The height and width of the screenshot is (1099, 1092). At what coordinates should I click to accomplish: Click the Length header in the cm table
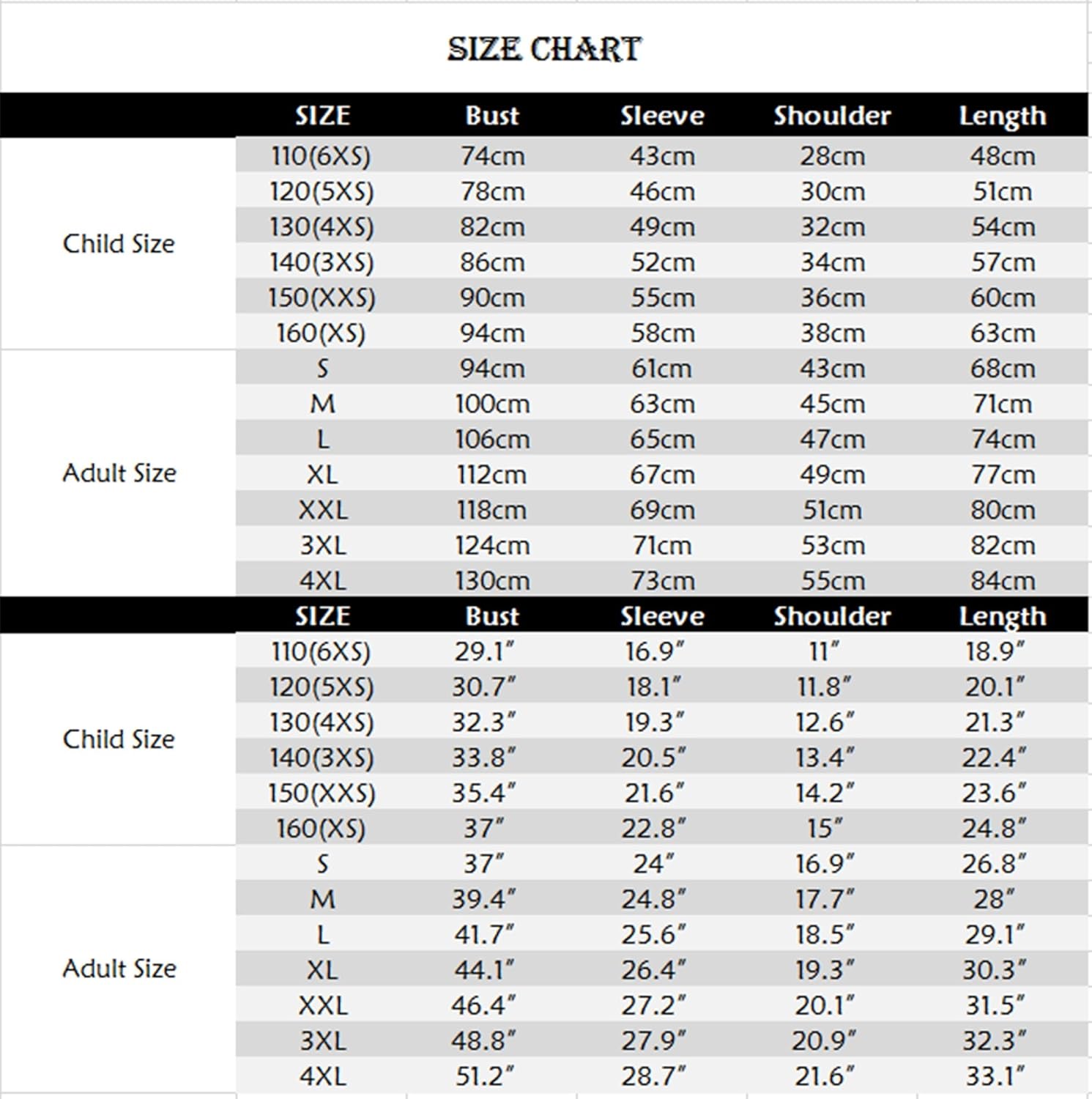point(1003,116)
